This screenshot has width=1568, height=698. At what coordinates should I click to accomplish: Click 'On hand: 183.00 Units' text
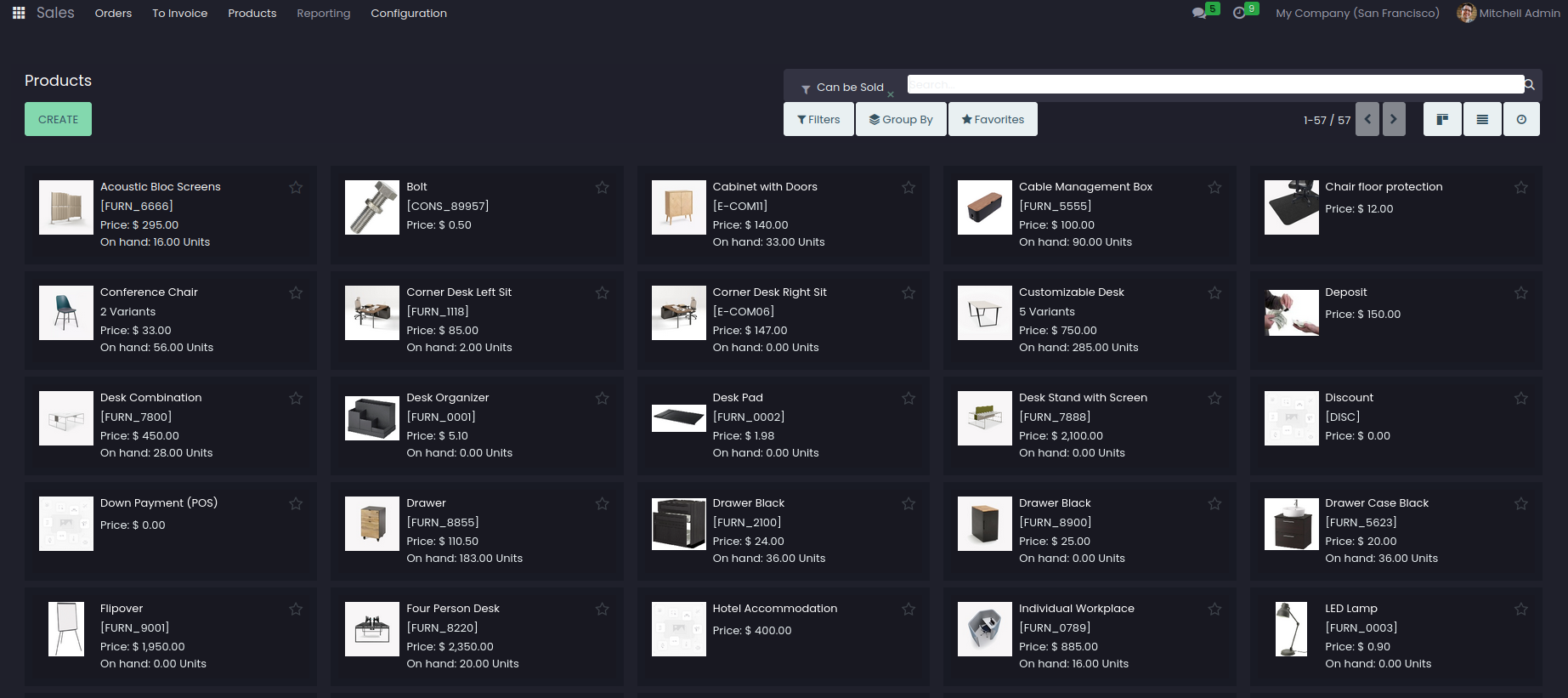point(464,559)
